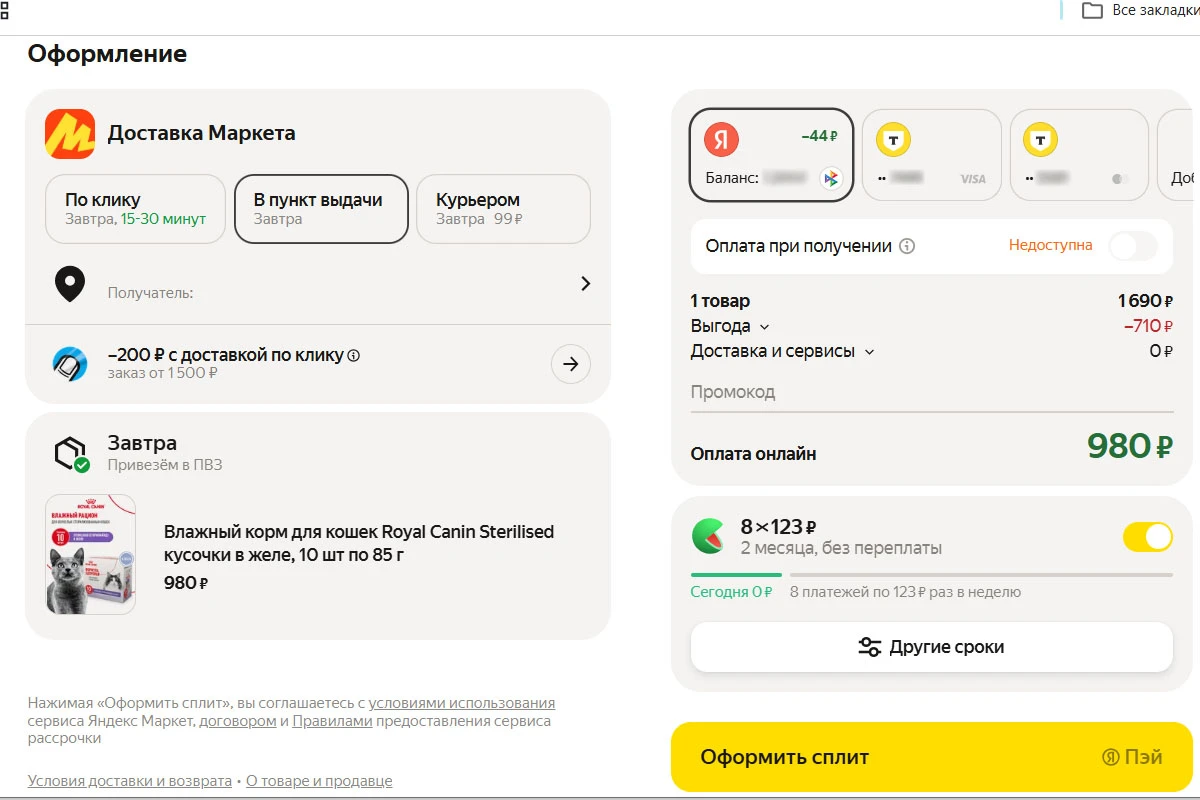1200x800 pixels.
Task: Click the Royal Canin Sterilised product title
Action: pos(359,543)
